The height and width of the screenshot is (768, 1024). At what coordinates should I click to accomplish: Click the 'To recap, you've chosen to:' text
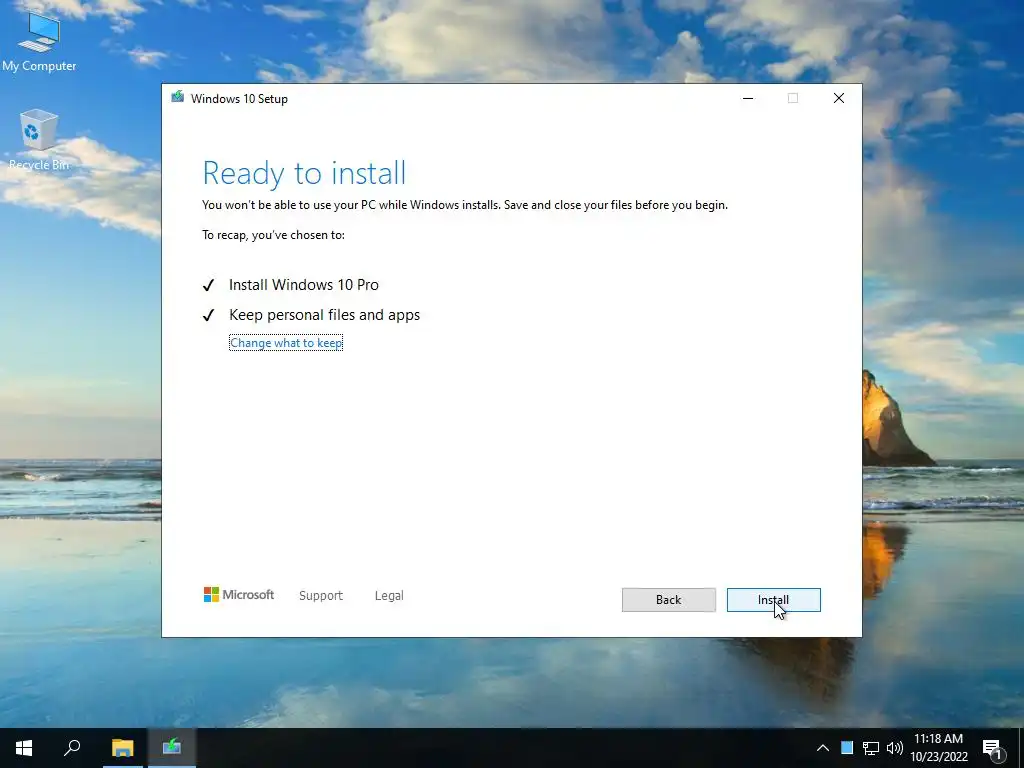pyautogui.click(x=273, y=235)
